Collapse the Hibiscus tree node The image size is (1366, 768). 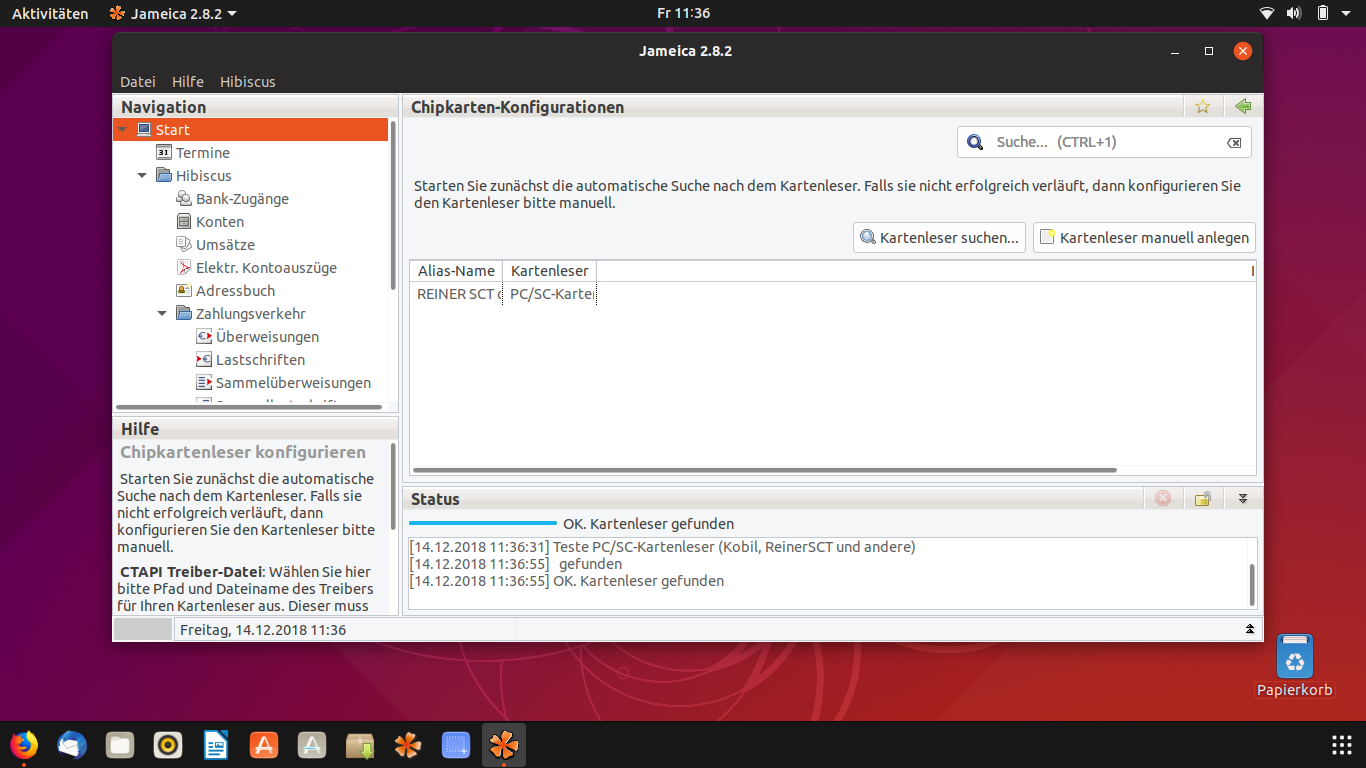[142, 176]
